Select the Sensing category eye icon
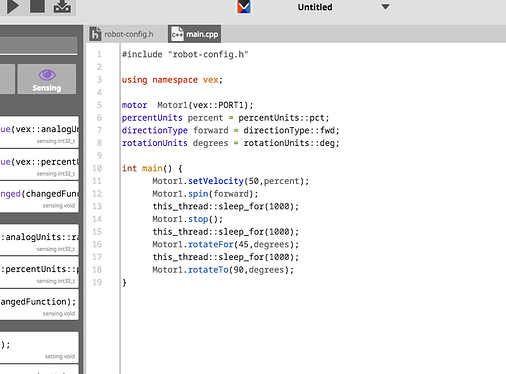This screenshot has height=374, width=506. tap(47, 75)
